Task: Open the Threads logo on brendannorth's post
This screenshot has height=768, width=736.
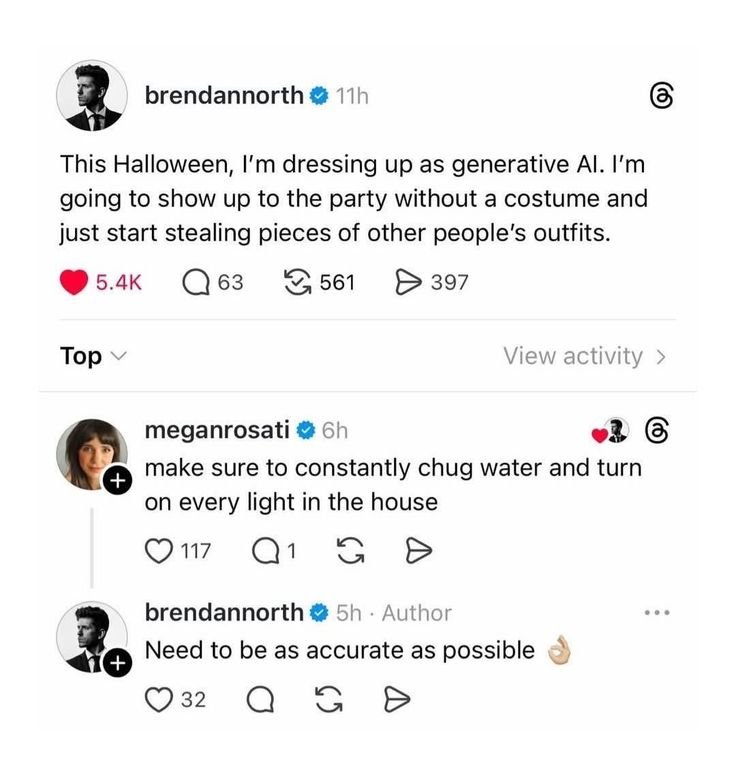Action: (x=663, y=96)
